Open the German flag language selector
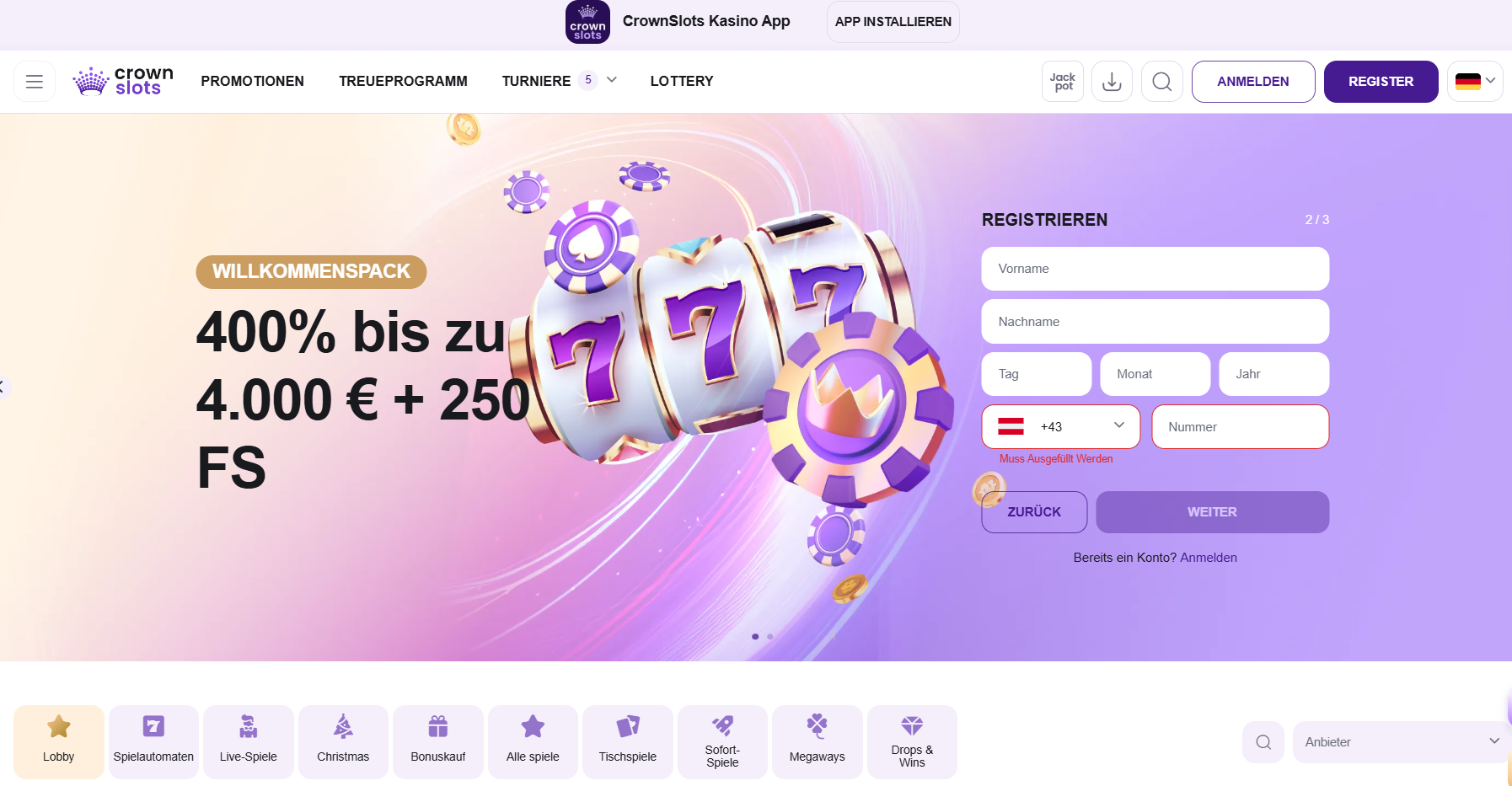 (x=1475, y=82)
